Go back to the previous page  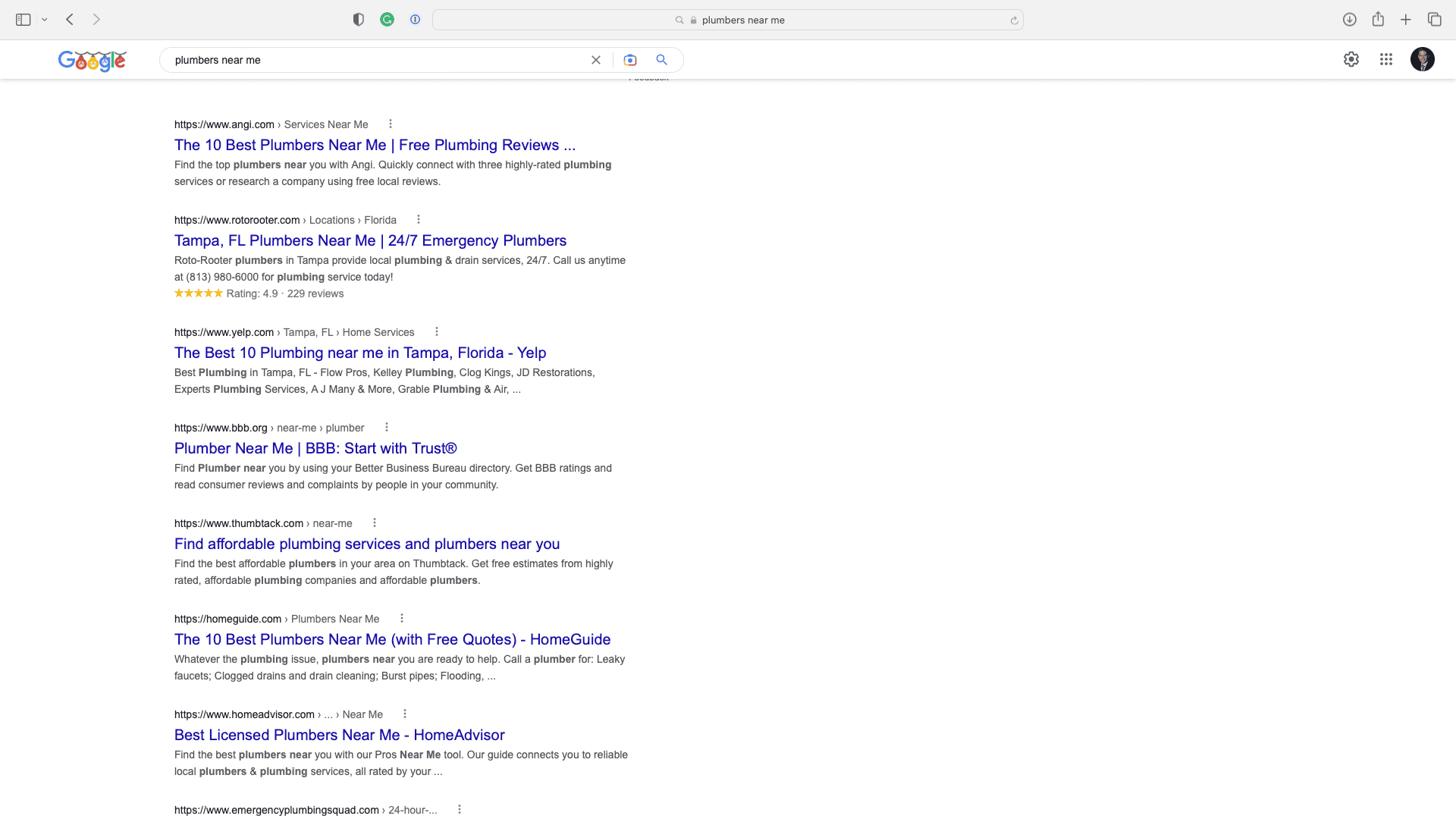(x=70, y=20)
